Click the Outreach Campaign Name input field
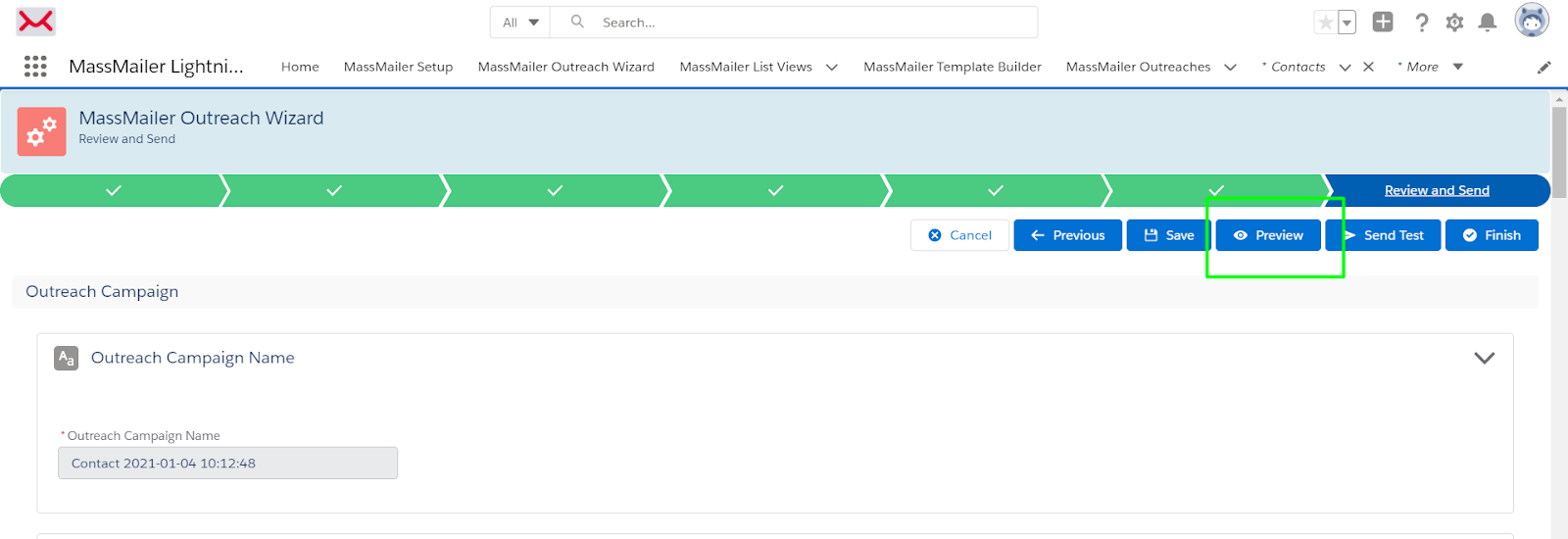Image resolution: width=1568 pixels, height=539 pixels. click(x=227, y=464)
